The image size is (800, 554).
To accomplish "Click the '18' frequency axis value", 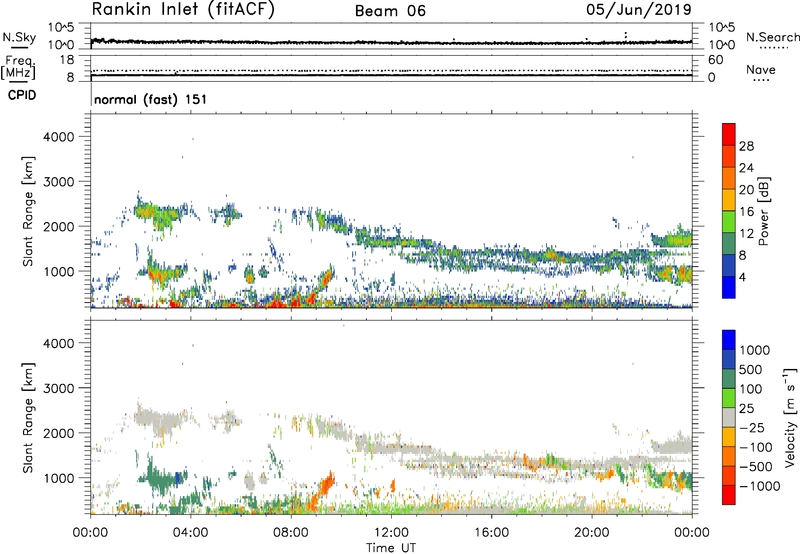I will [67, 60].
